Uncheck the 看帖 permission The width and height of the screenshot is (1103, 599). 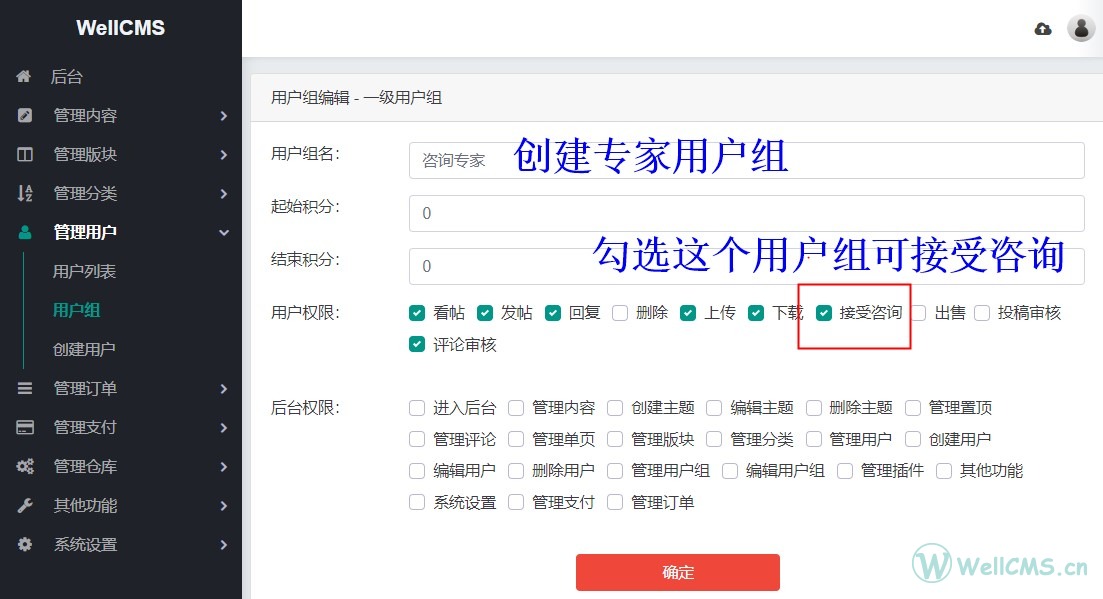point(417,313)
